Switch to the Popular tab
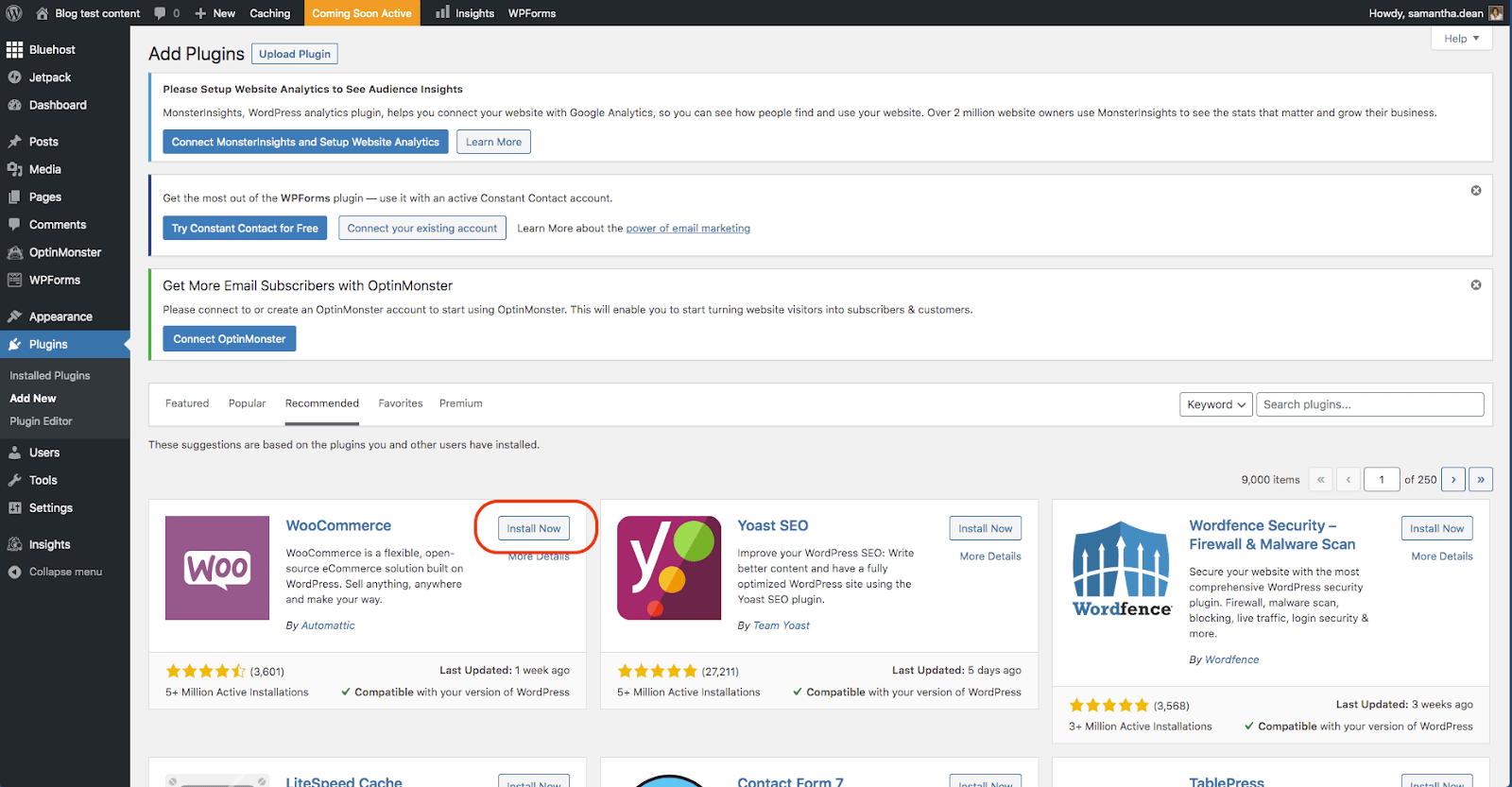1512x787 pixels. pos(248,403)
